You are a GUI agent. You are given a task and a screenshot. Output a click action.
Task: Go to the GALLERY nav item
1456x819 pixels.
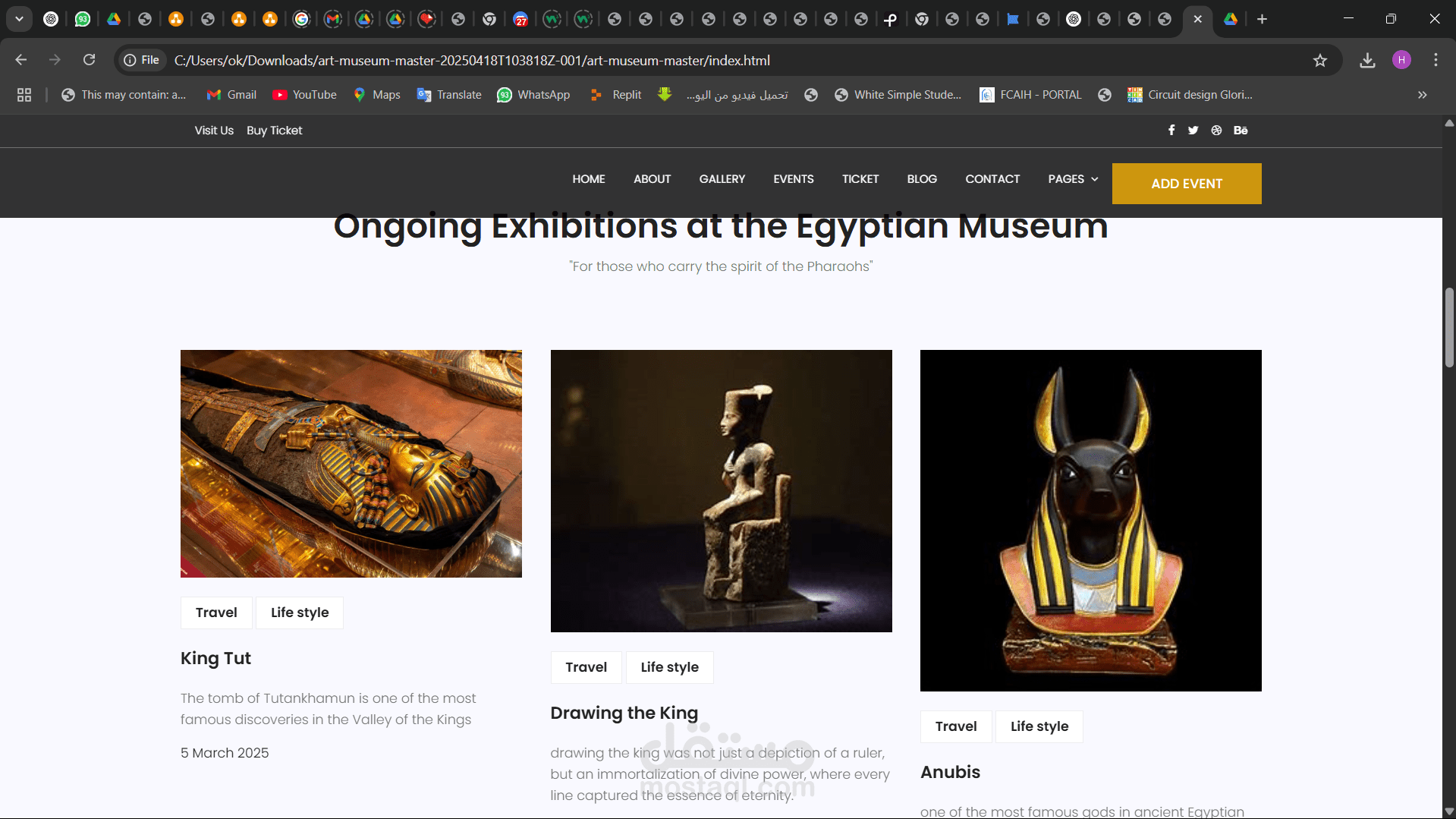tap(722, 179)
